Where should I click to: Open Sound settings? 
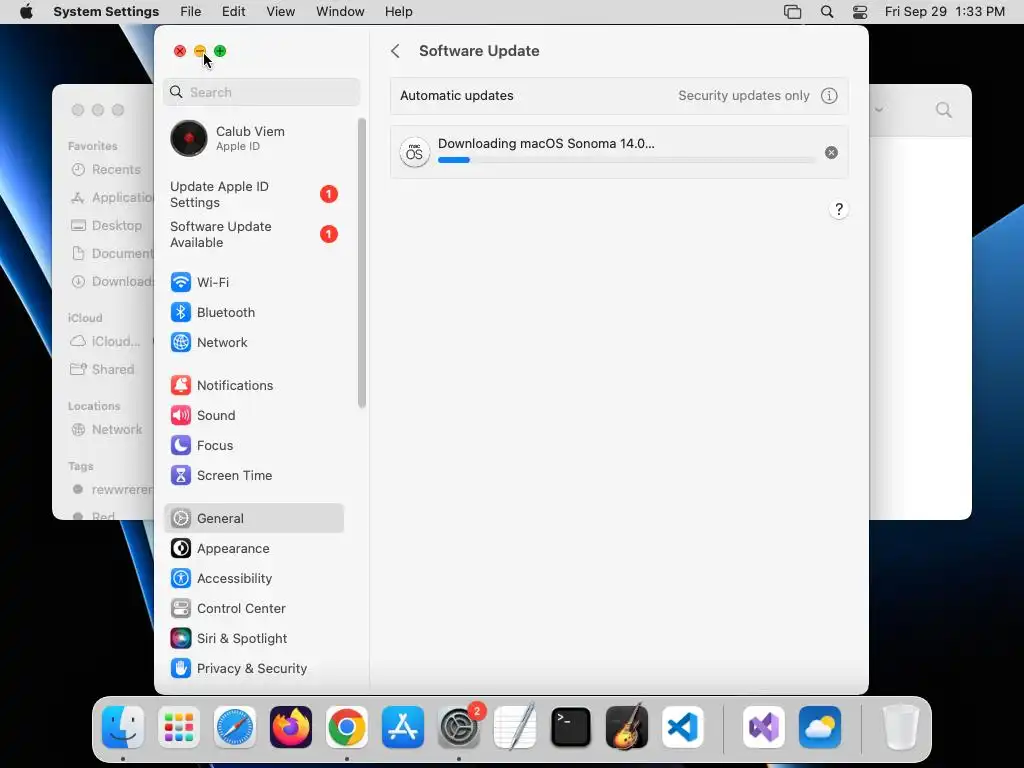(x=253, y=415)
